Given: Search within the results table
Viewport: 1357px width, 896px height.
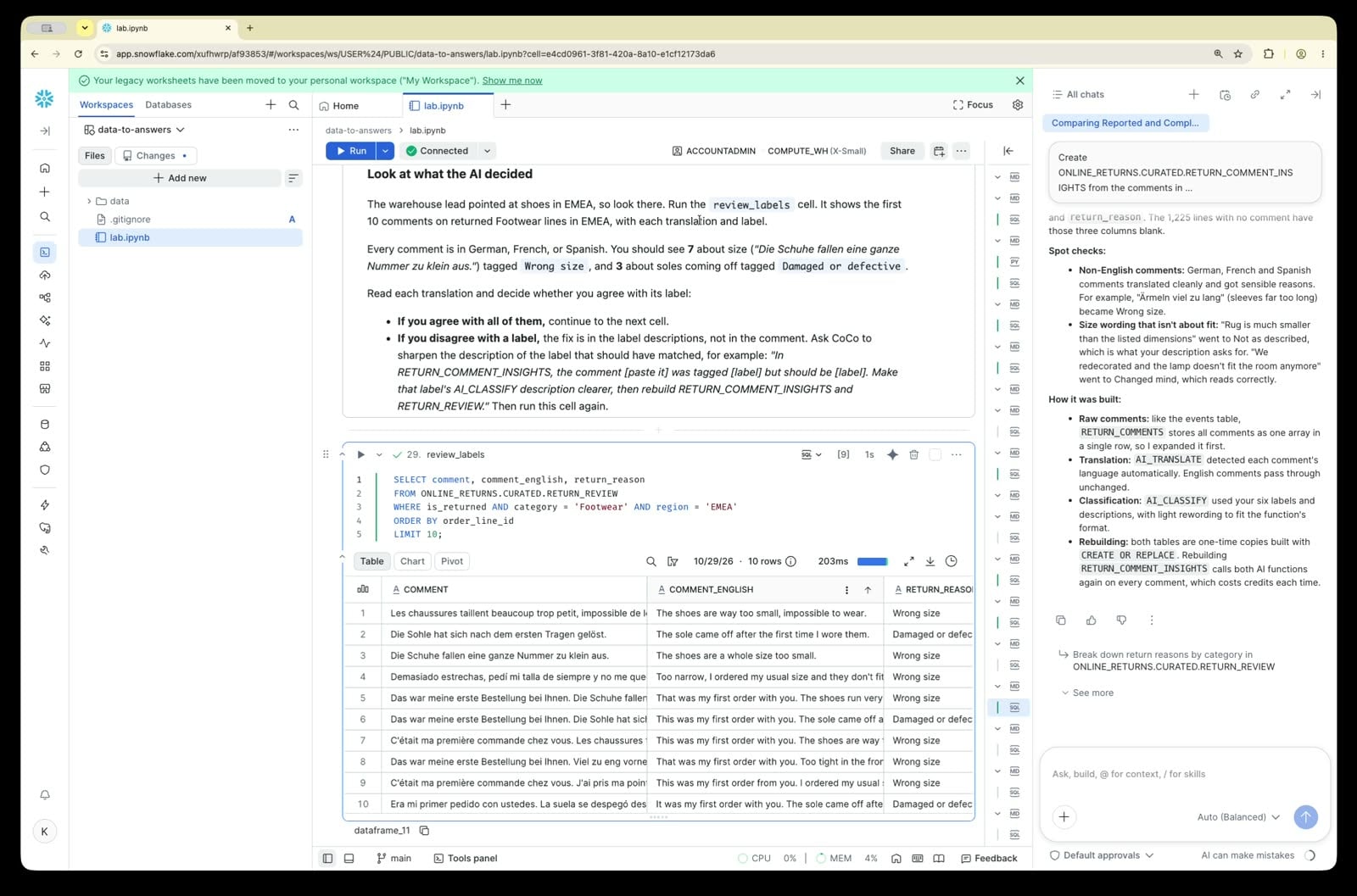Looking at the screenshot, I should (651, 561).
